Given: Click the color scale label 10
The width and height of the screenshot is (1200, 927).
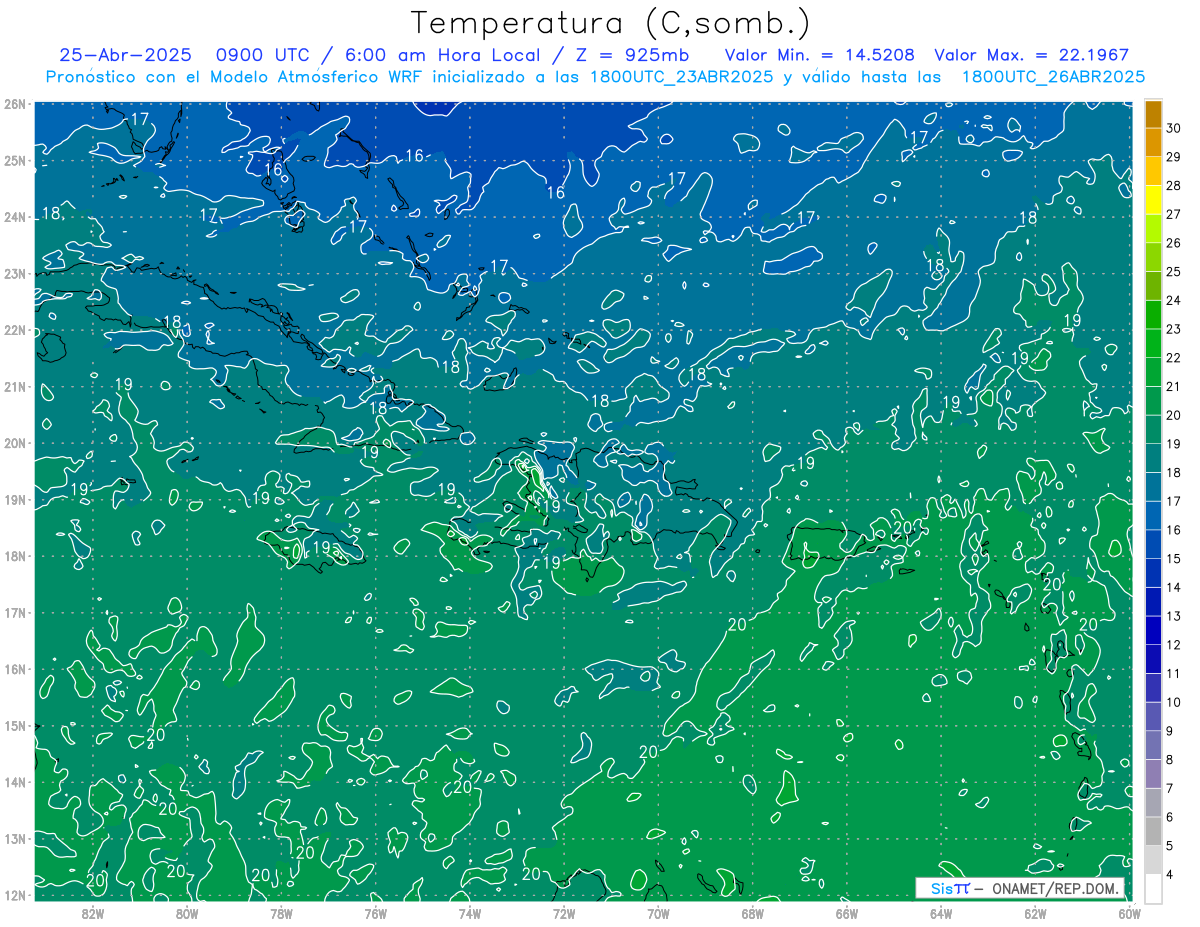Looking at the screenshot, I should 1173,702.
